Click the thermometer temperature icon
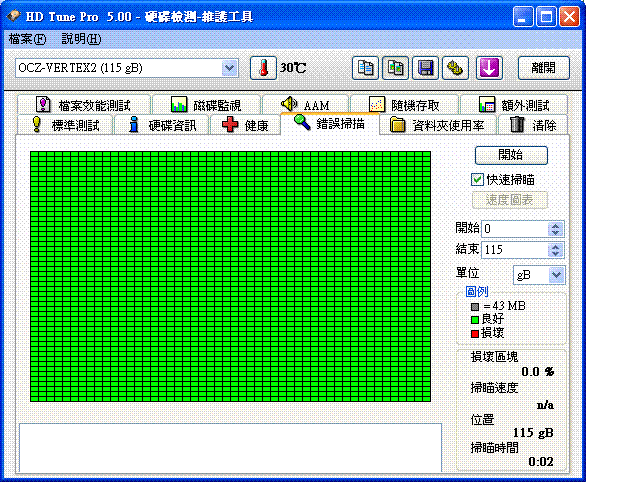Viewport: 640px width, 482px height. pyautogui.click(x=263, y=68)
